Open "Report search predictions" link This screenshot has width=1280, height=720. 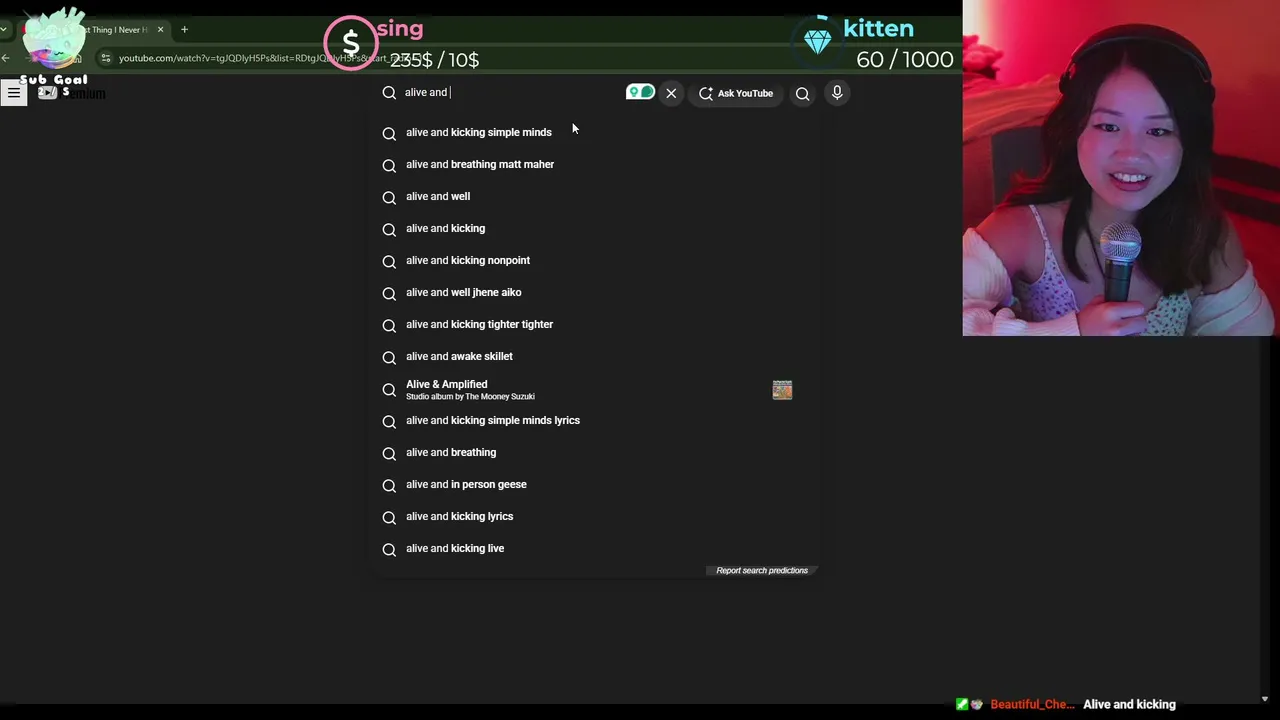[x=762, y=570]
